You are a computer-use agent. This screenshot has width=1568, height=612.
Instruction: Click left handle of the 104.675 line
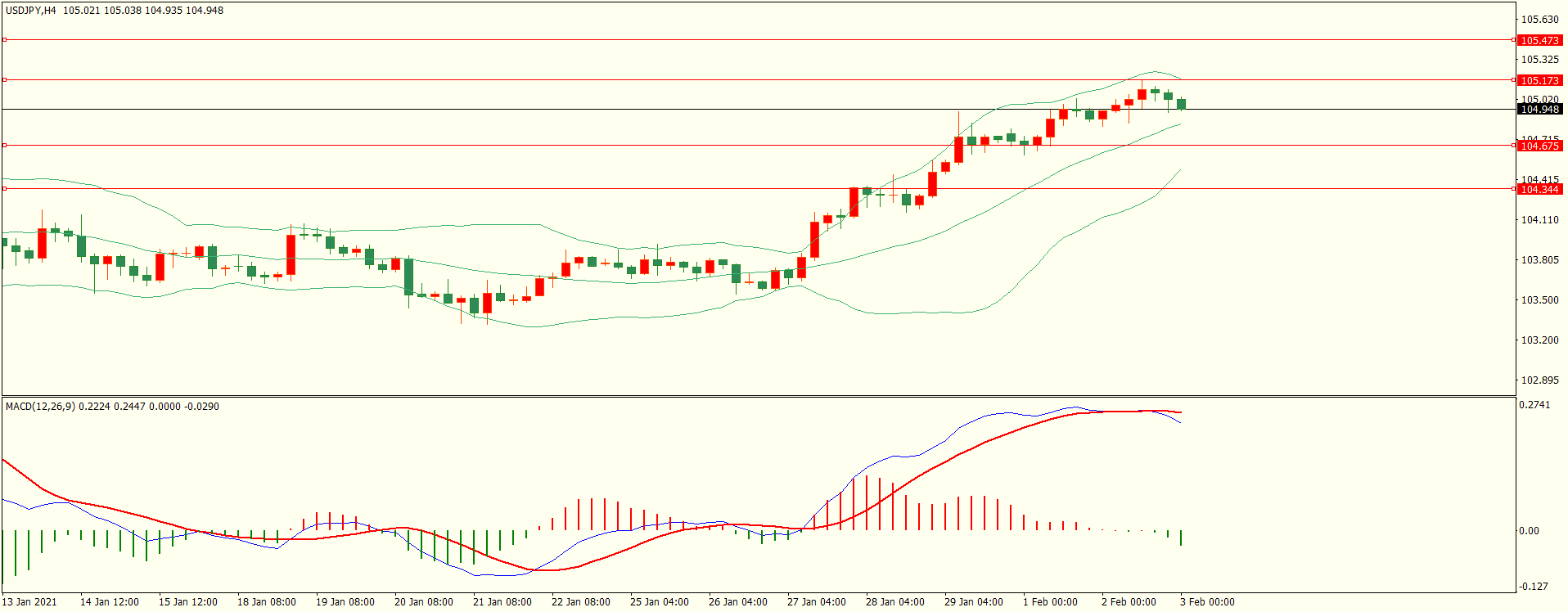[4, 145]
